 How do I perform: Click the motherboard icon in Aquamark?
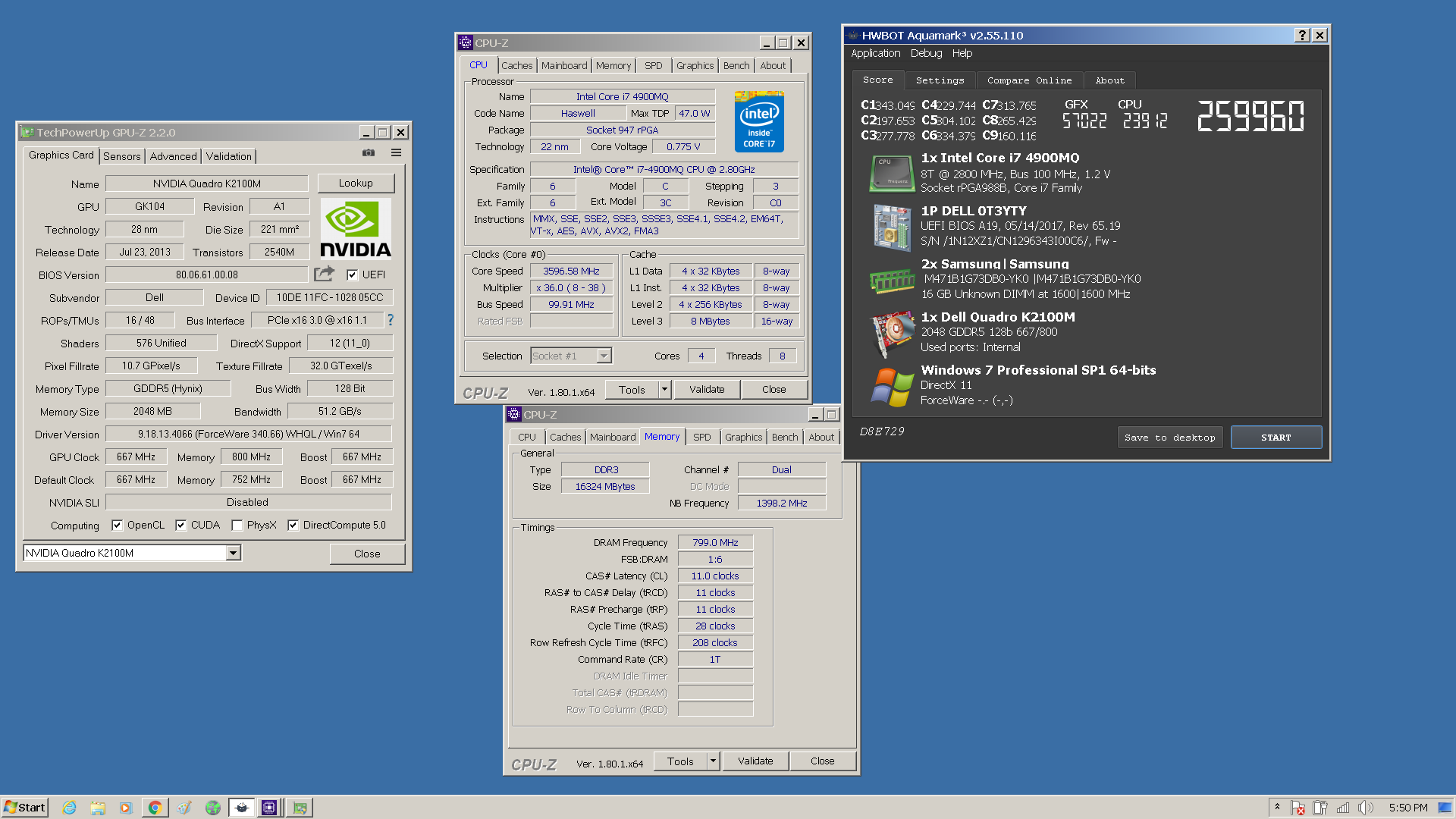(892, 227)
